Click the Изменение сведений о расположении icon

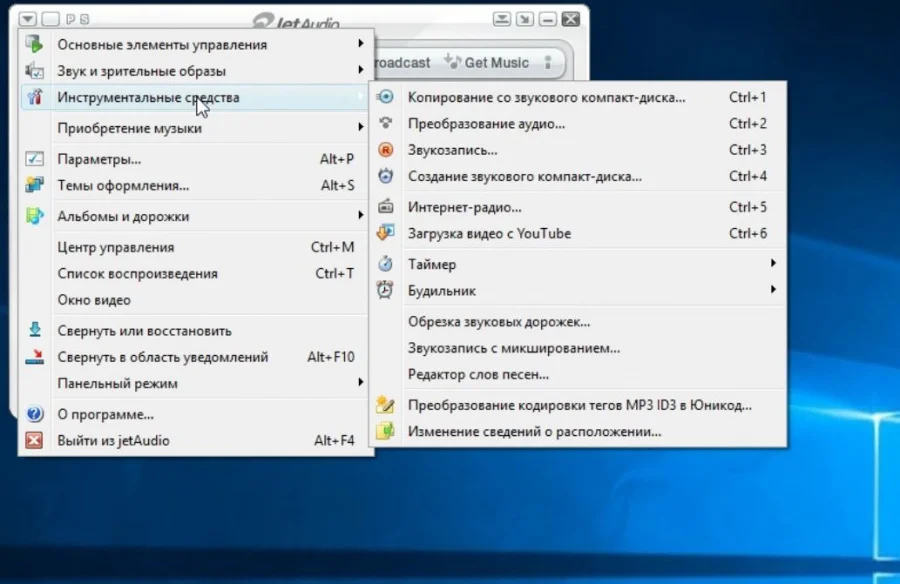coord(385,431)
